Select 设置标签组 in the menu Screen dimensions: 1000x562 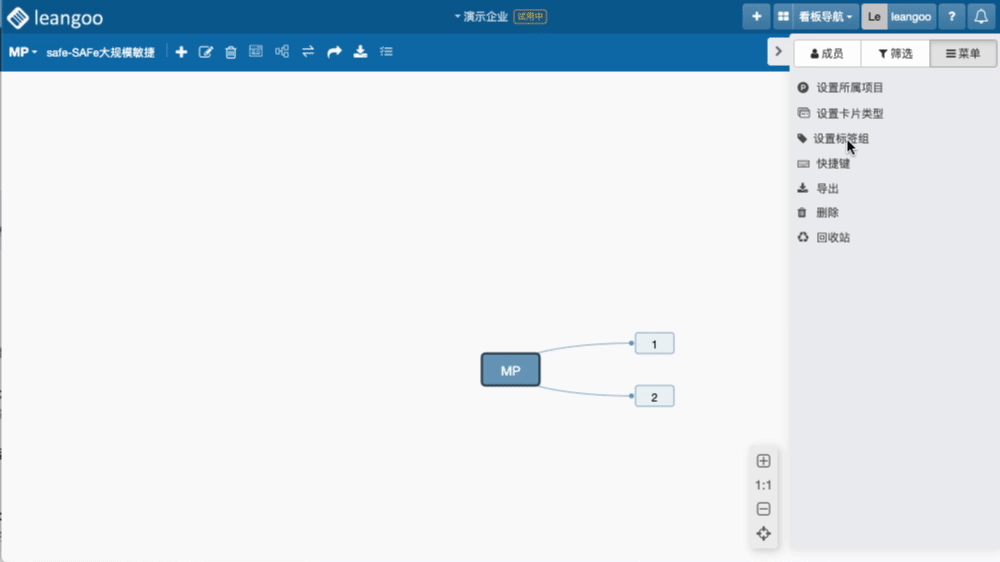[840, 139]
